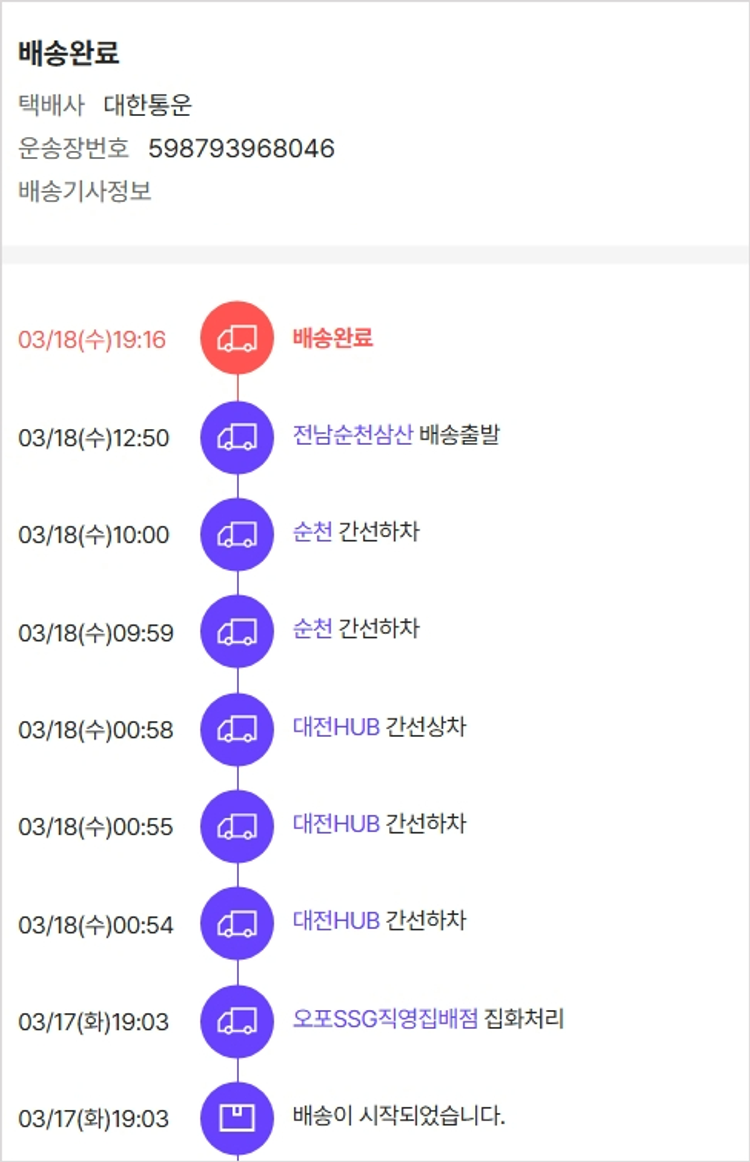Click the 대한통운 courier name
The image size is (750, 1162).
(147, 105)
